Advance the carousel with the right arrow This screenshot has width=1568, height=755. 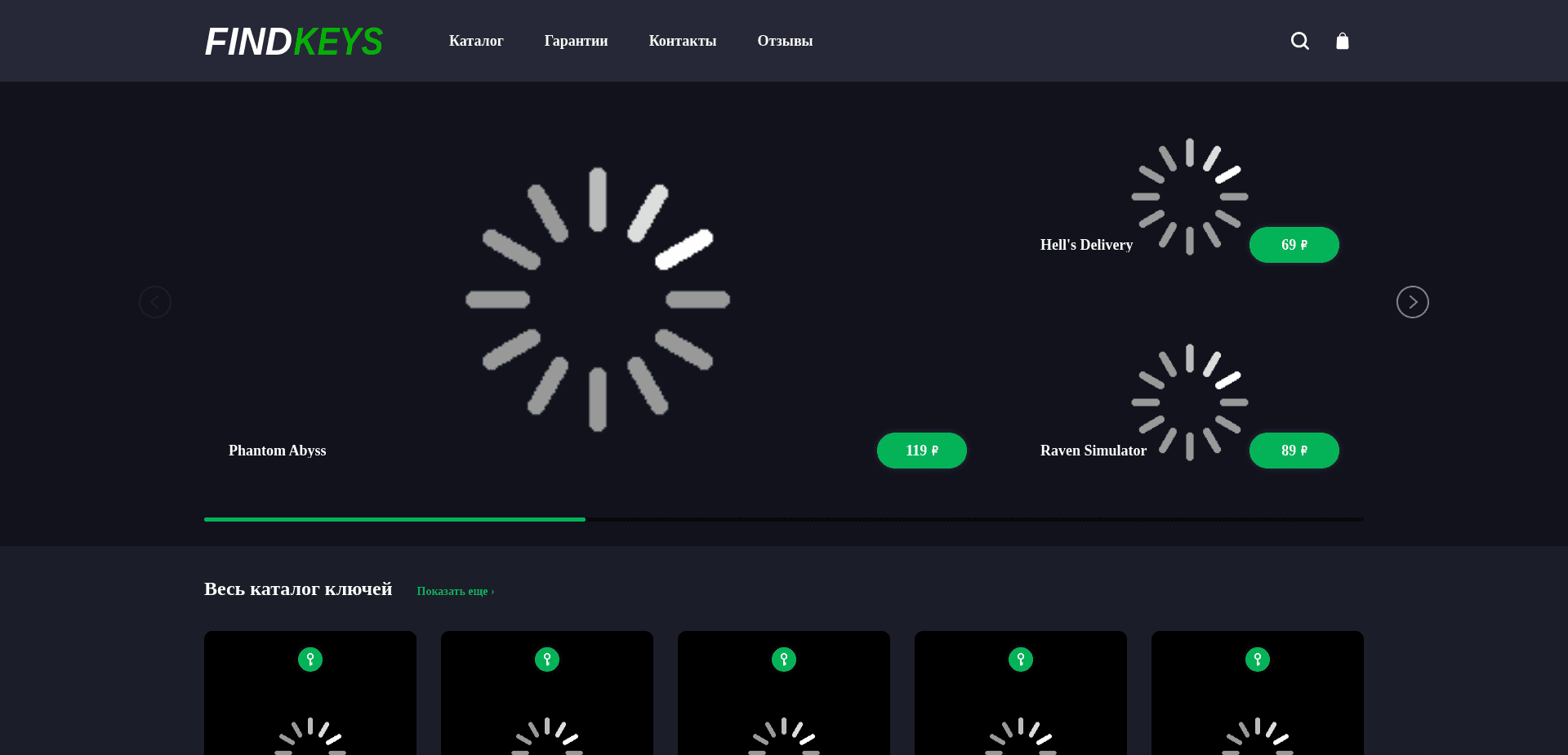(x=1413, y=302)
